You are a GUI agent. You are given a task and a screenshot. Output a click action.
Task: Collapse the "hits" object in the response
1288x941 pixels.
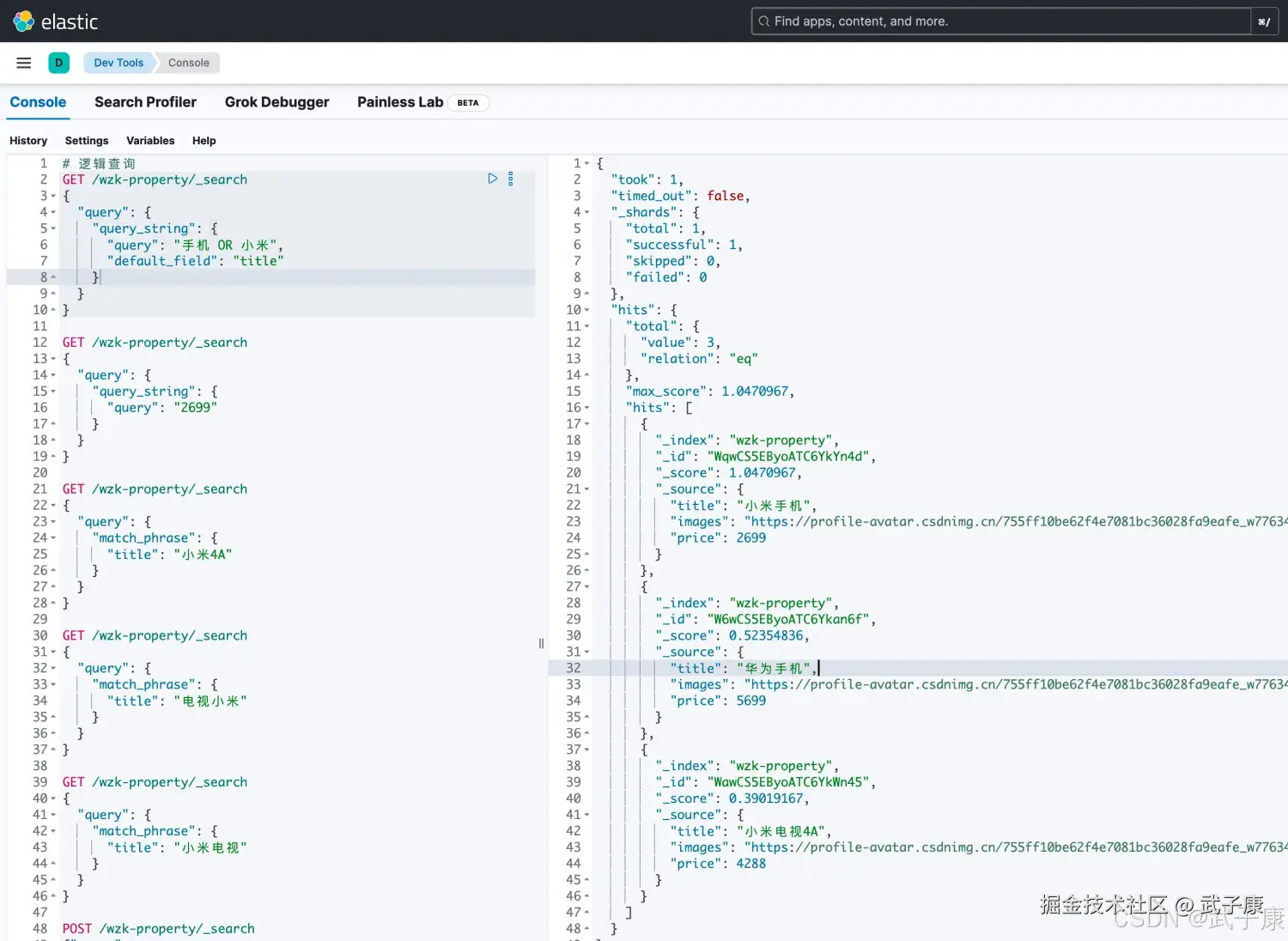click(x=586, y=309)
